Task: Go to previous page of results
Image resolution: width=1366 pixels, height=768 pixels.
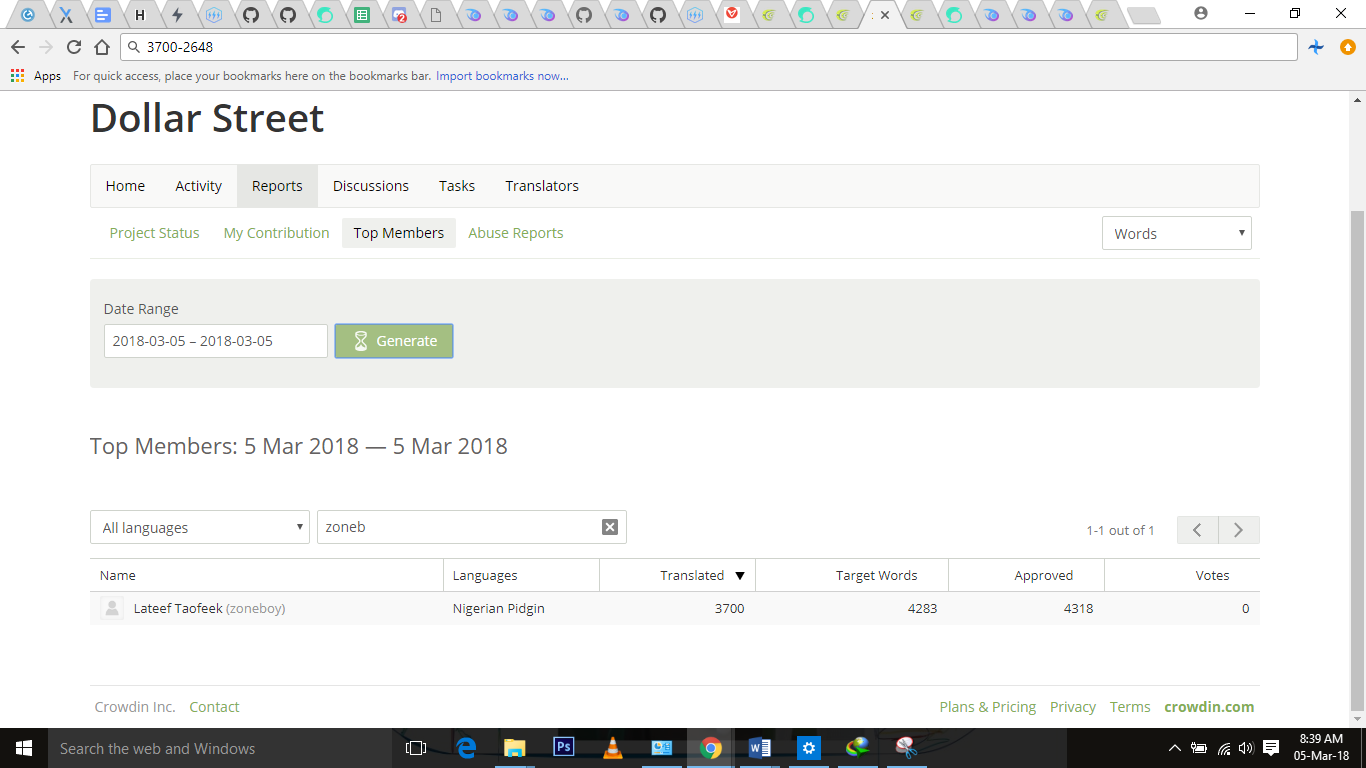Action: [1197, 530]
